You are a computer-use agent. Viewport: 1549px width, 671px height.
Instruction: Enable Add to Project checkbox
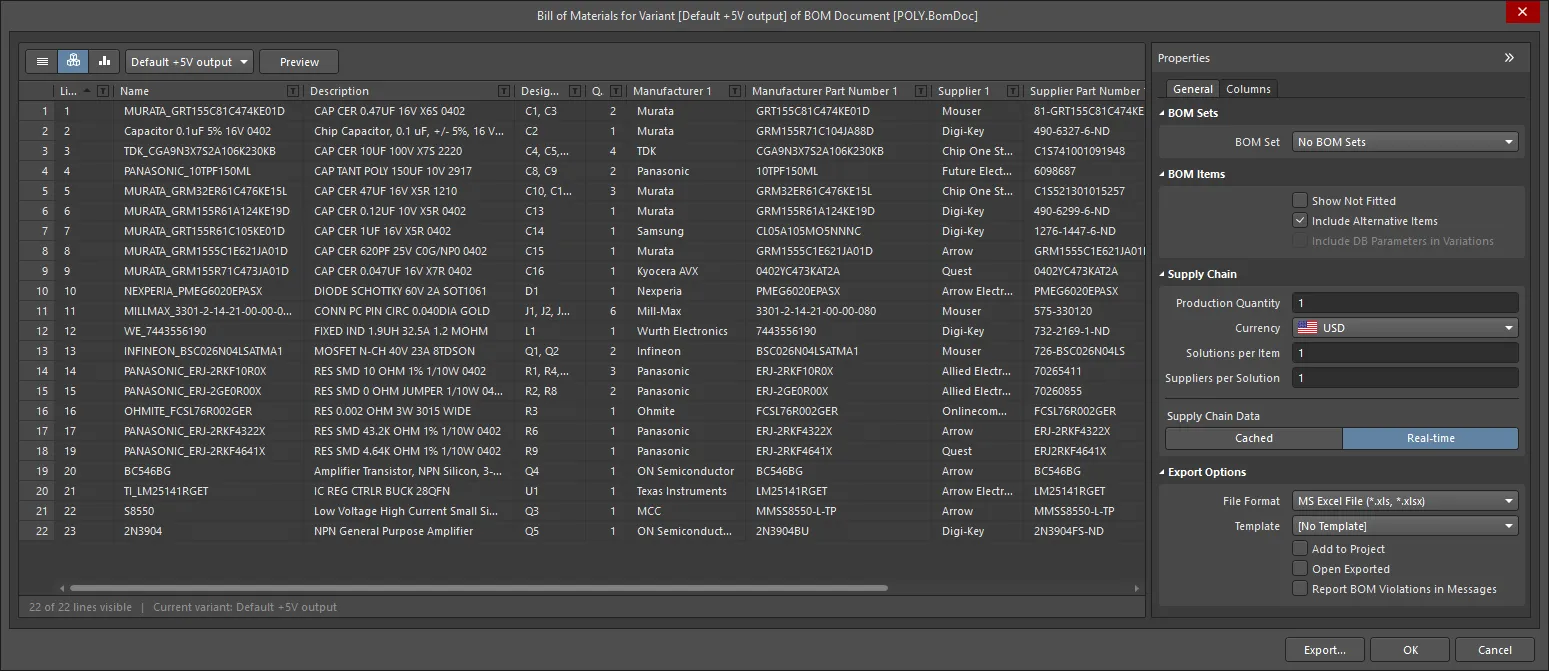[1300, 548]
